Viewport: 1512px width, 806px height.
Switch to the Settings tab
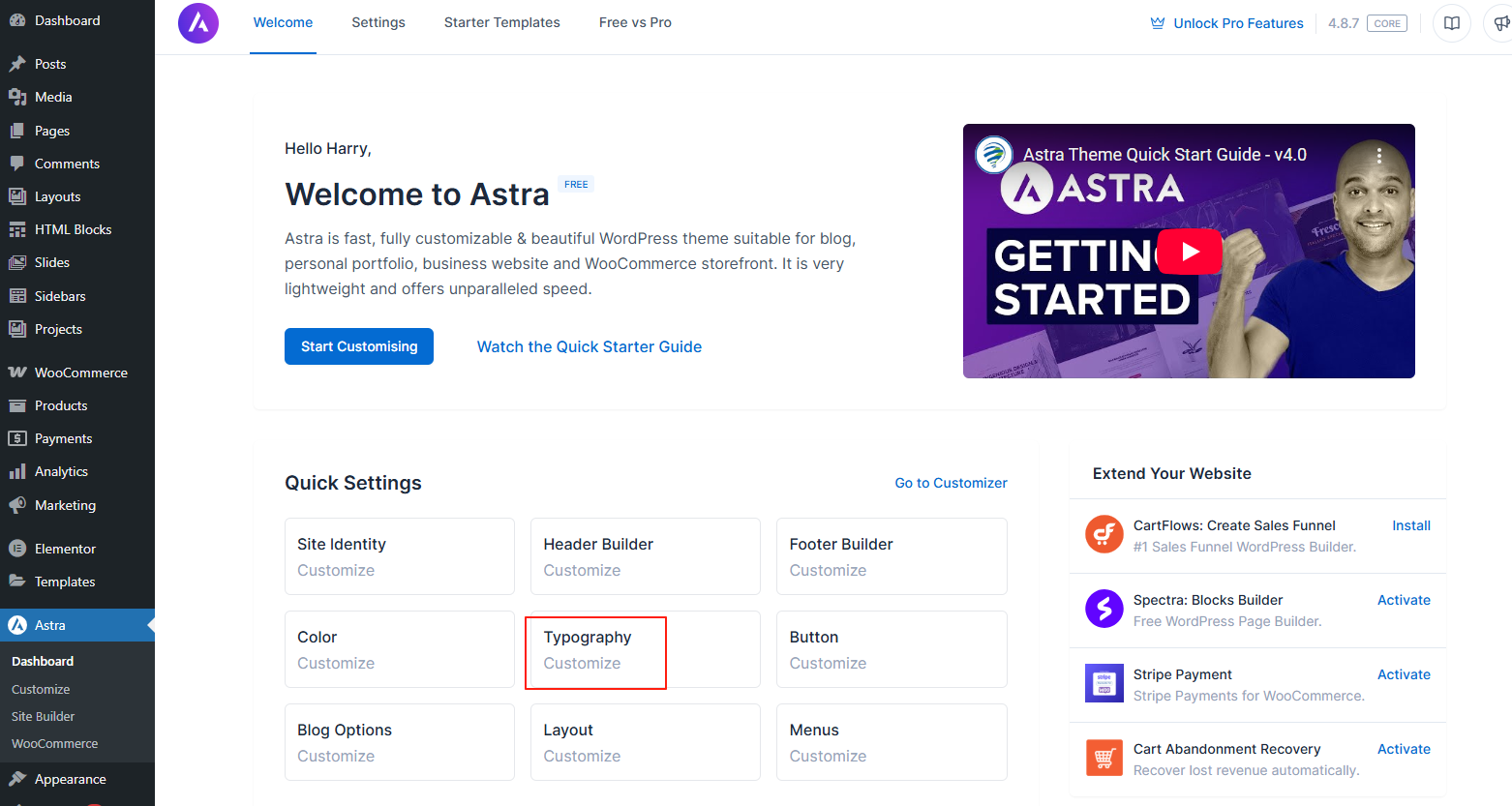pyautogui.click(x=378, y=22)
